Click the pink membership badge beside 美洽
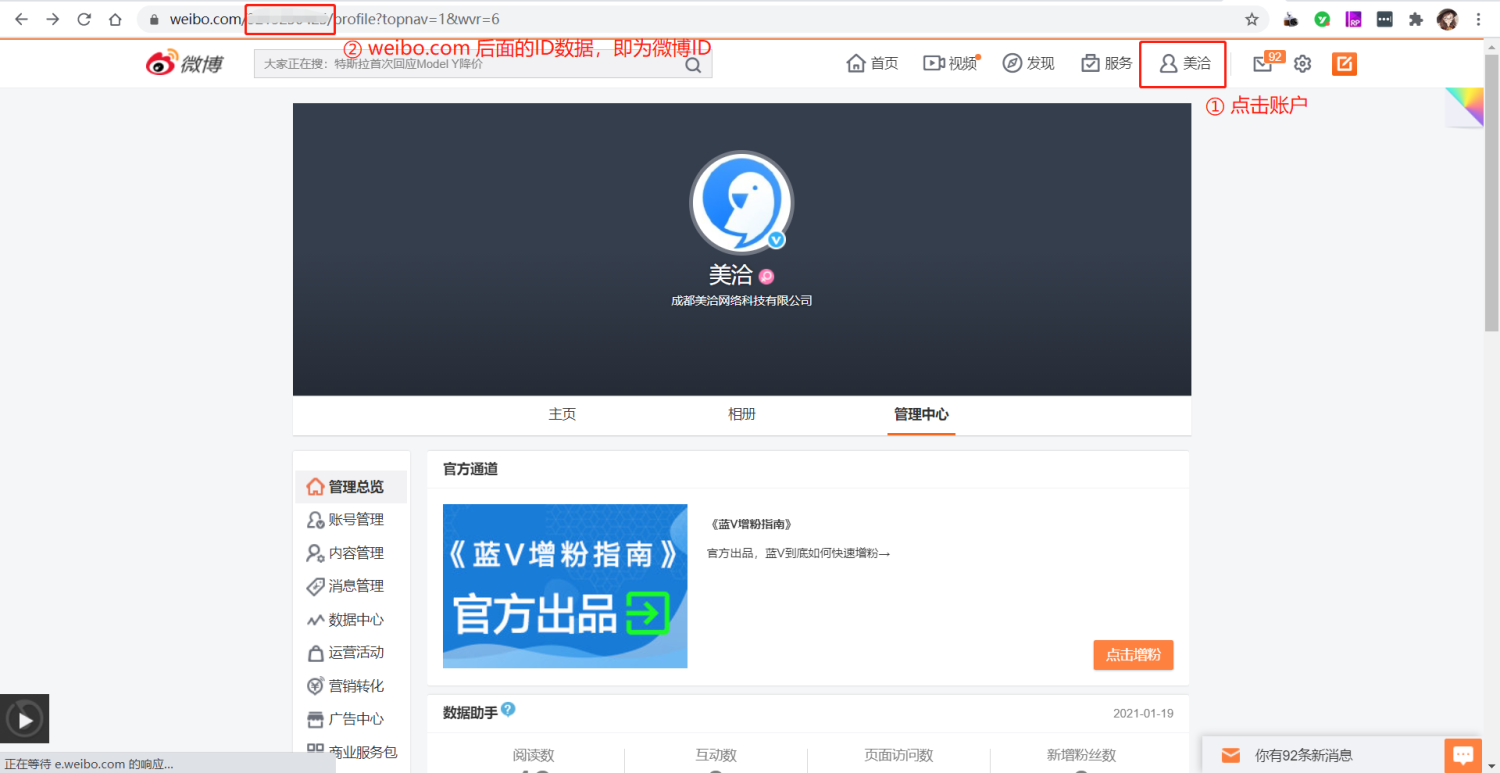Screen dimensions: 1500x773 (766, 277)
